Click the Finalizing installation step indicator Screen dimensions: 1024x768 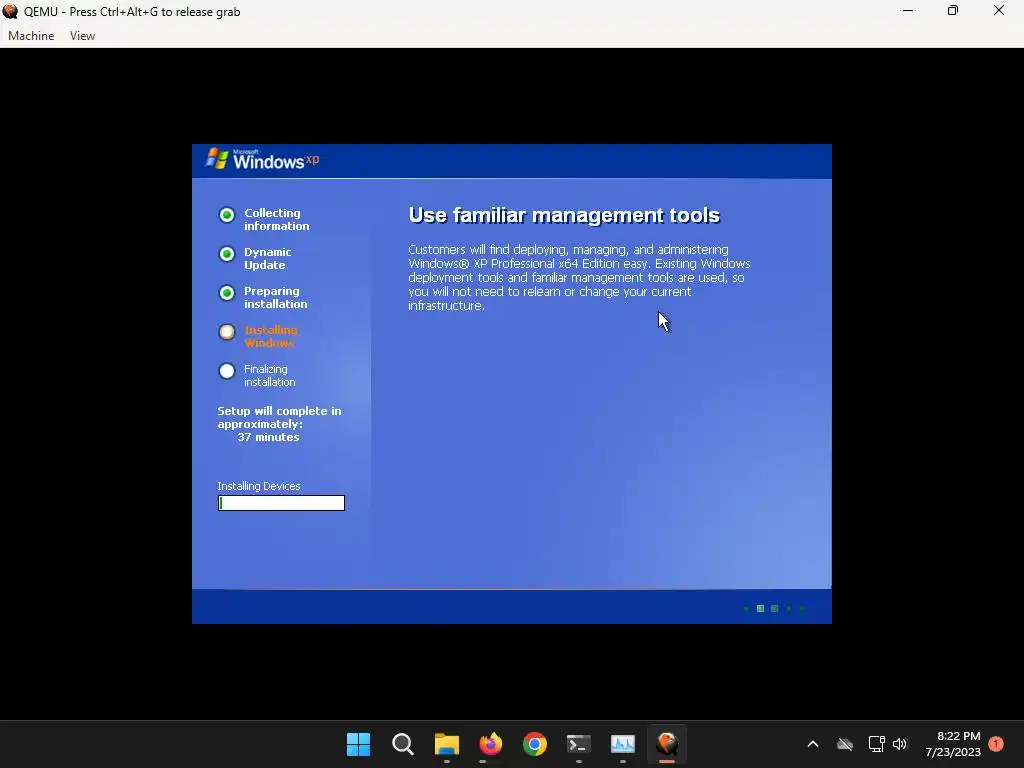pos(227,371)
